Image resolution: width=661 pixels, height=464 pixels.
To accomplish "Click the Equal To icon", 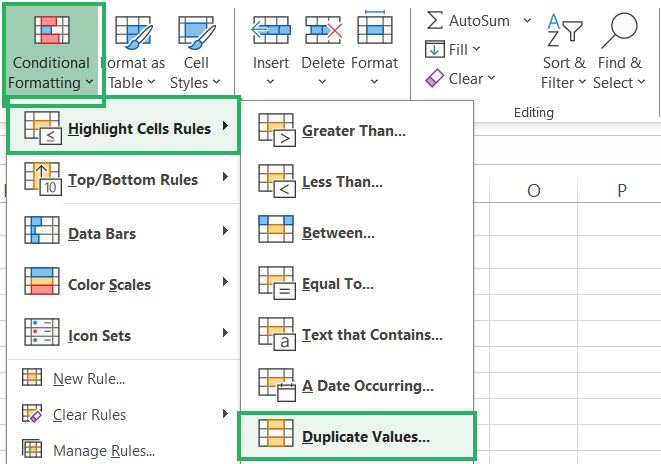I will [x=277, y=283].
